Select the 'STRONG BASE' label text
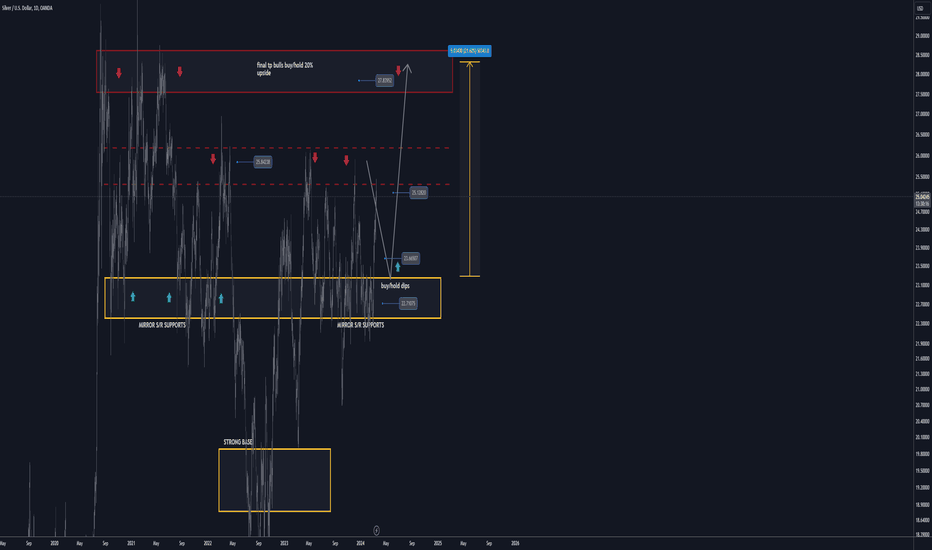 pos(238,442)
